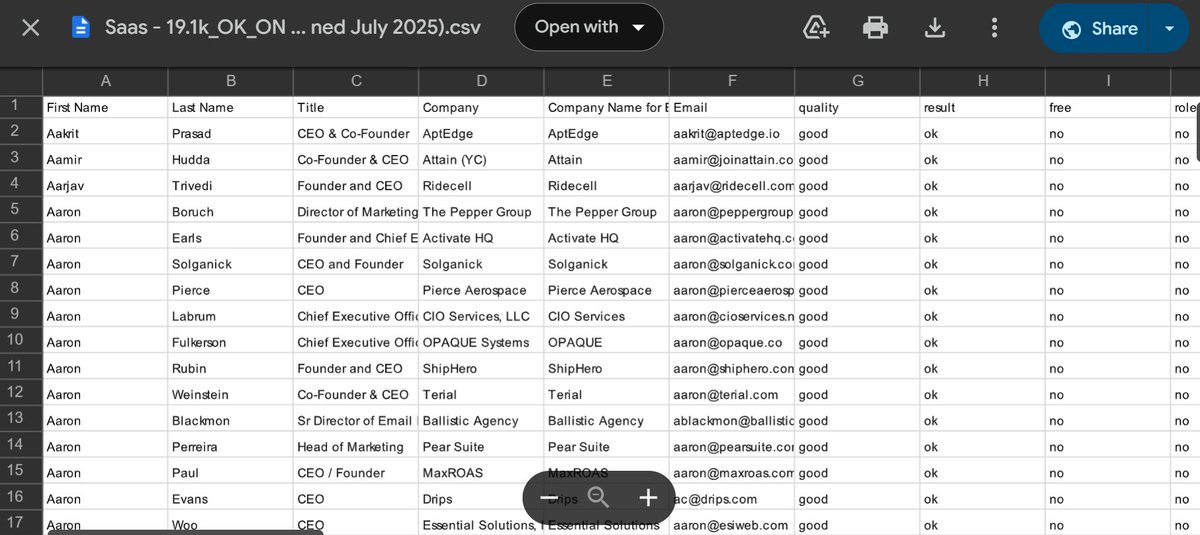Click the 'Head of Marketing' title cell
Viewport: 1200px width, 535px height.
(356, 446)
